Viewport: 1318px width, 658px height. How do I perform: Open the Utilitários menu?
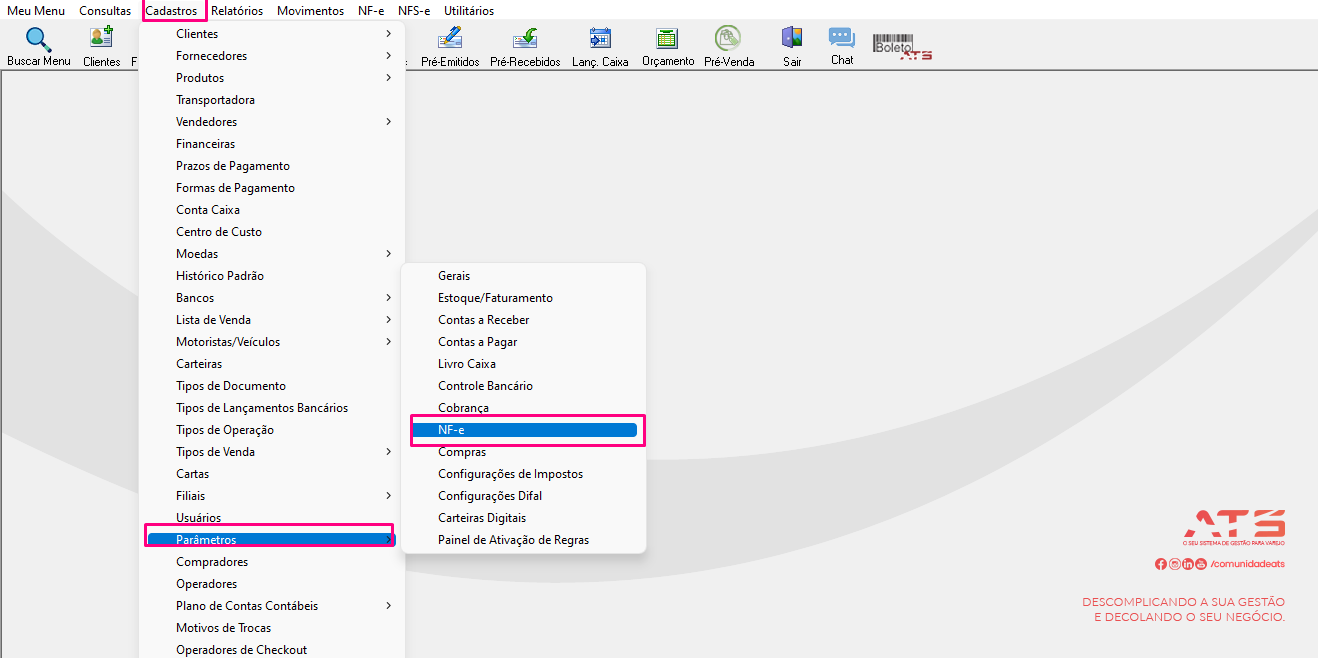pyautogui.click(x=468, y=11)
